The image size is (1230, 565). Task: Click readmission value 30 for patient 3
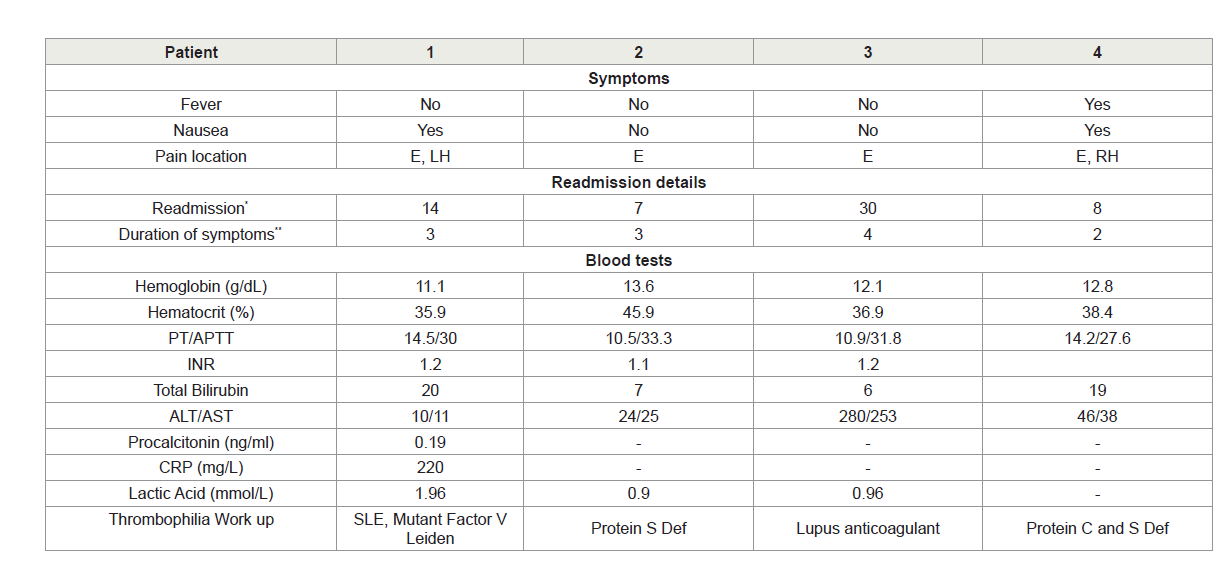click(868, 208)
